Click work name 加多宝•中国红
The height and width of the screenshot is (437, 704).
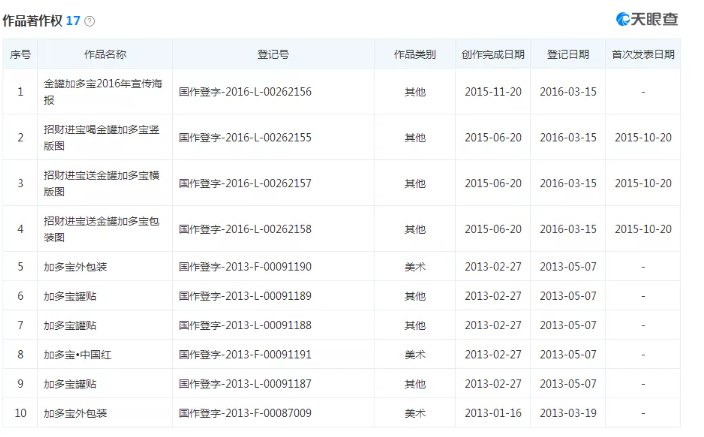[x=77, y=355]
